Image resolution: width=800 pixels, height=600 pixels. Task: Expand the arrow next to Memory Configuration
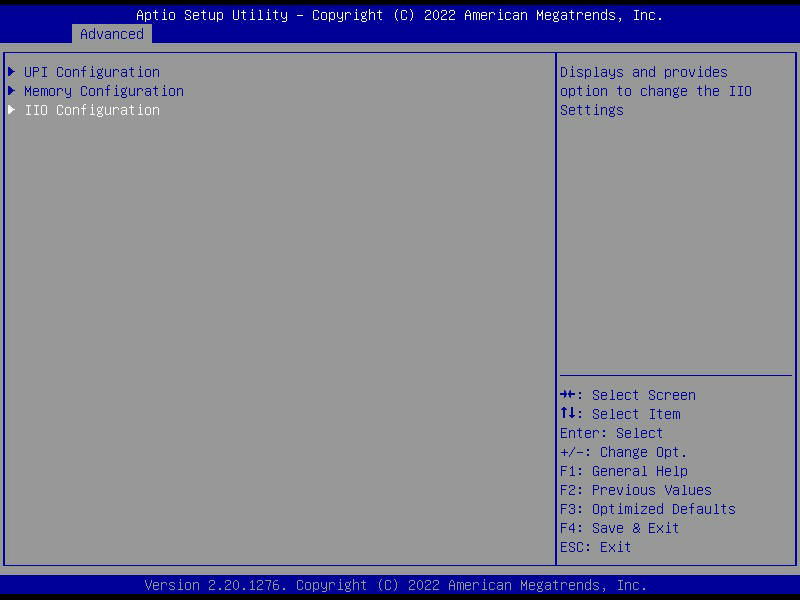pyautogui.click(x=12, y=91)
